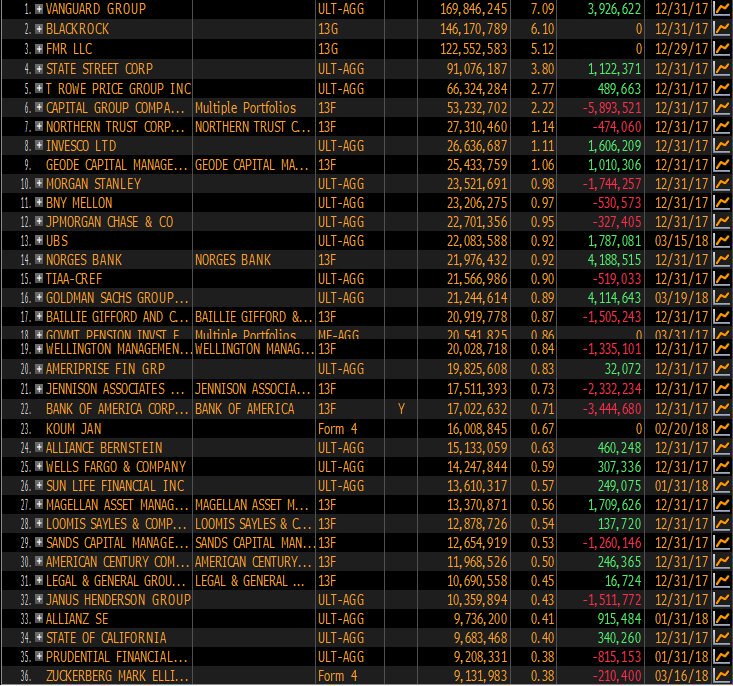Select the AMERICAN CENTURY COM... holder name
Viewport: 733px width, 686px height.
click(117, 562)
